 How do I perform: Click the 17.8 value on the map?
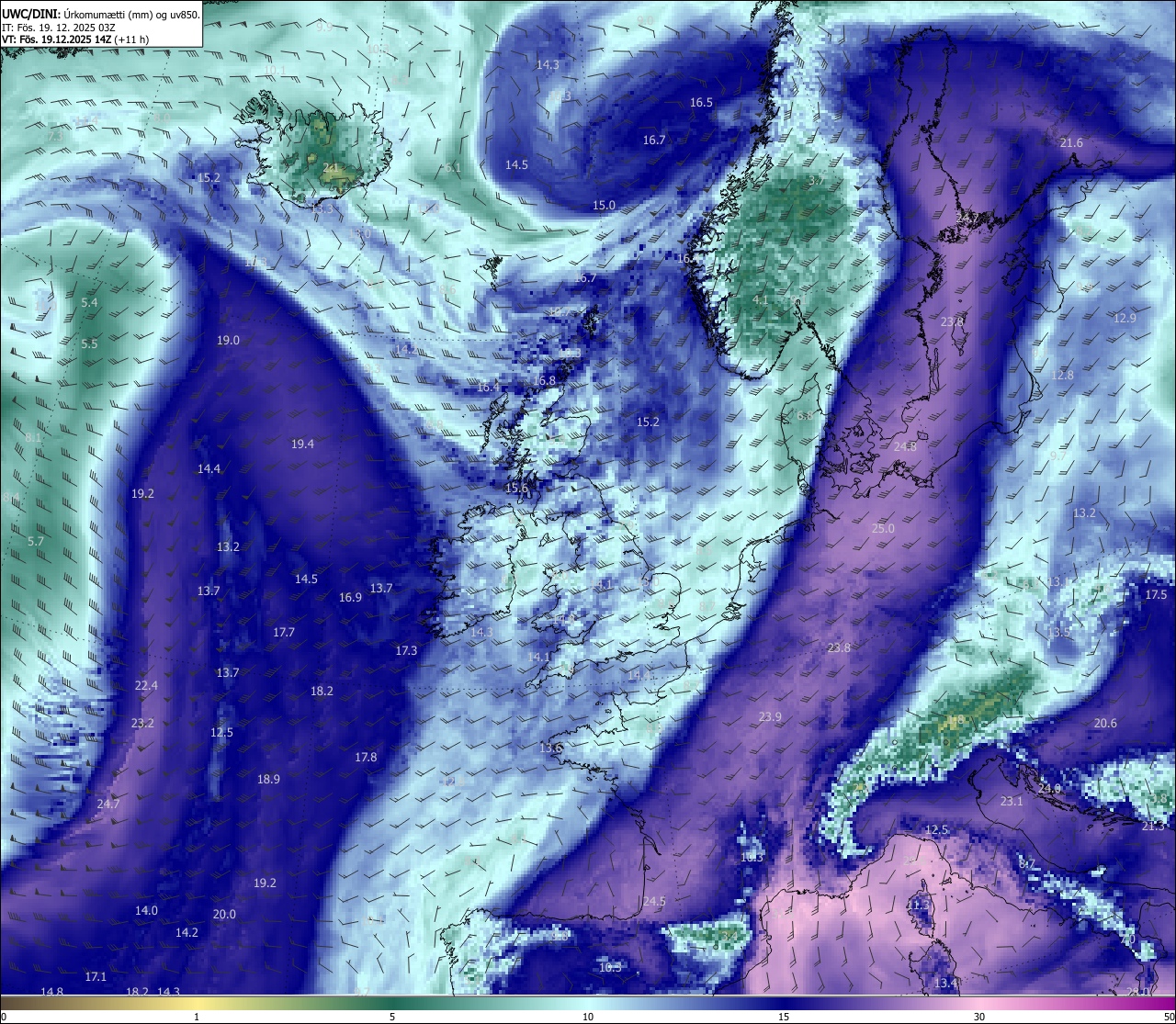click(x=366, y=758)
